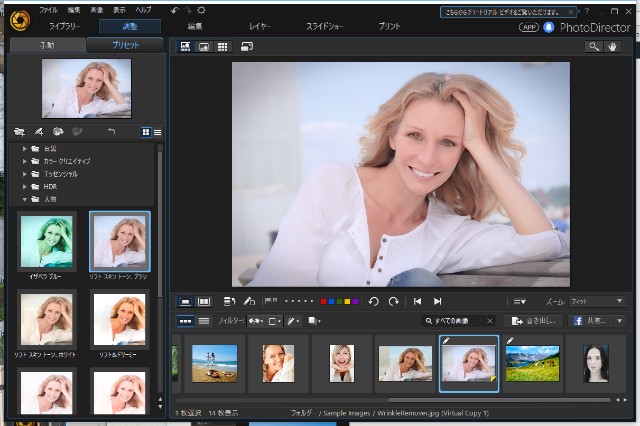Image resolution: width=640 pixels, height=426 pixels.
Task: Switch to the ライブラリー tab
Action: tap(65, 26)
